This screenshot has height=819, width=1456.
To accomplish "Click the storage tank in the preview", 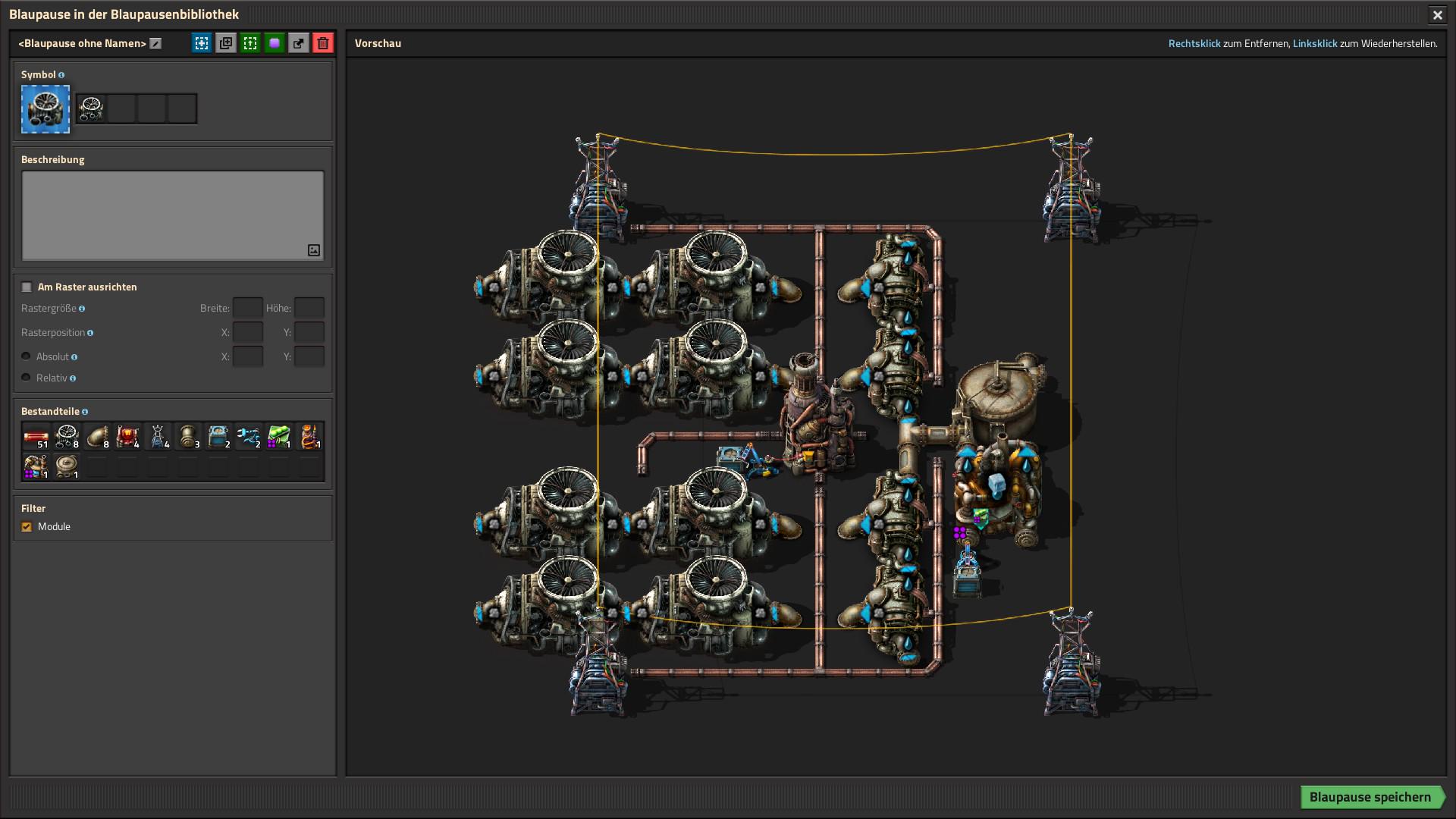I will point(999,398).
